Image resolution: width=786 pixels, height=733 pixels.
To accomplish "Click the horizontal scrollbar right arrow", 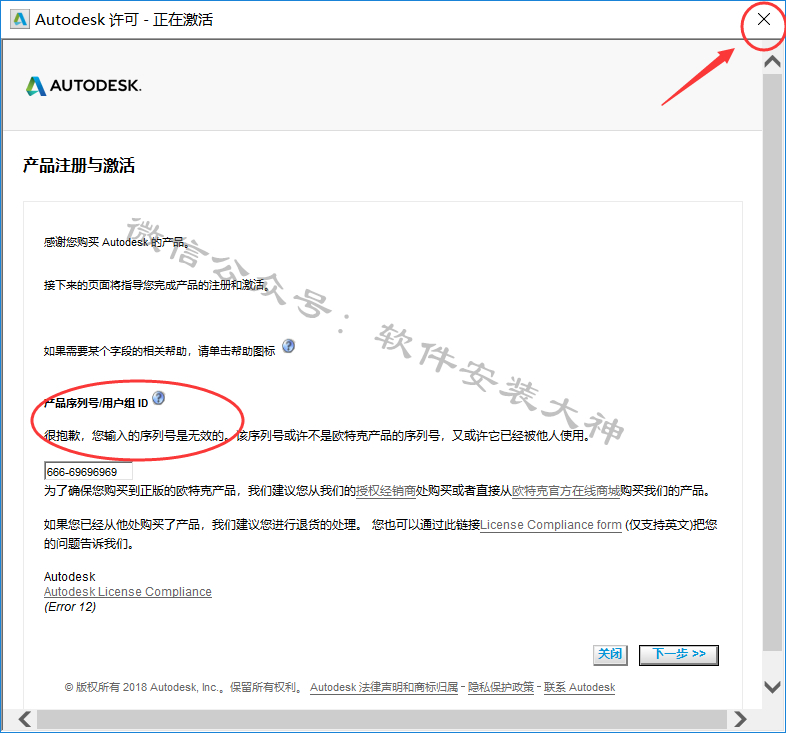I will tap(740, 719).
